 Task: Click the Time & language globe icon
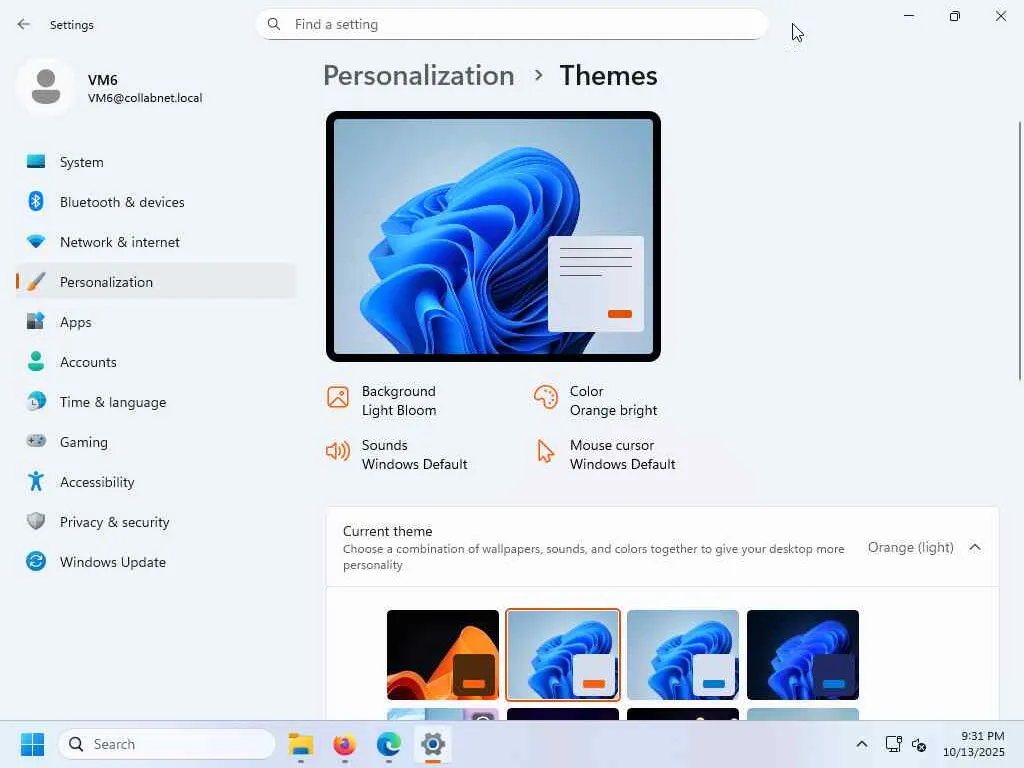(36, 401)
